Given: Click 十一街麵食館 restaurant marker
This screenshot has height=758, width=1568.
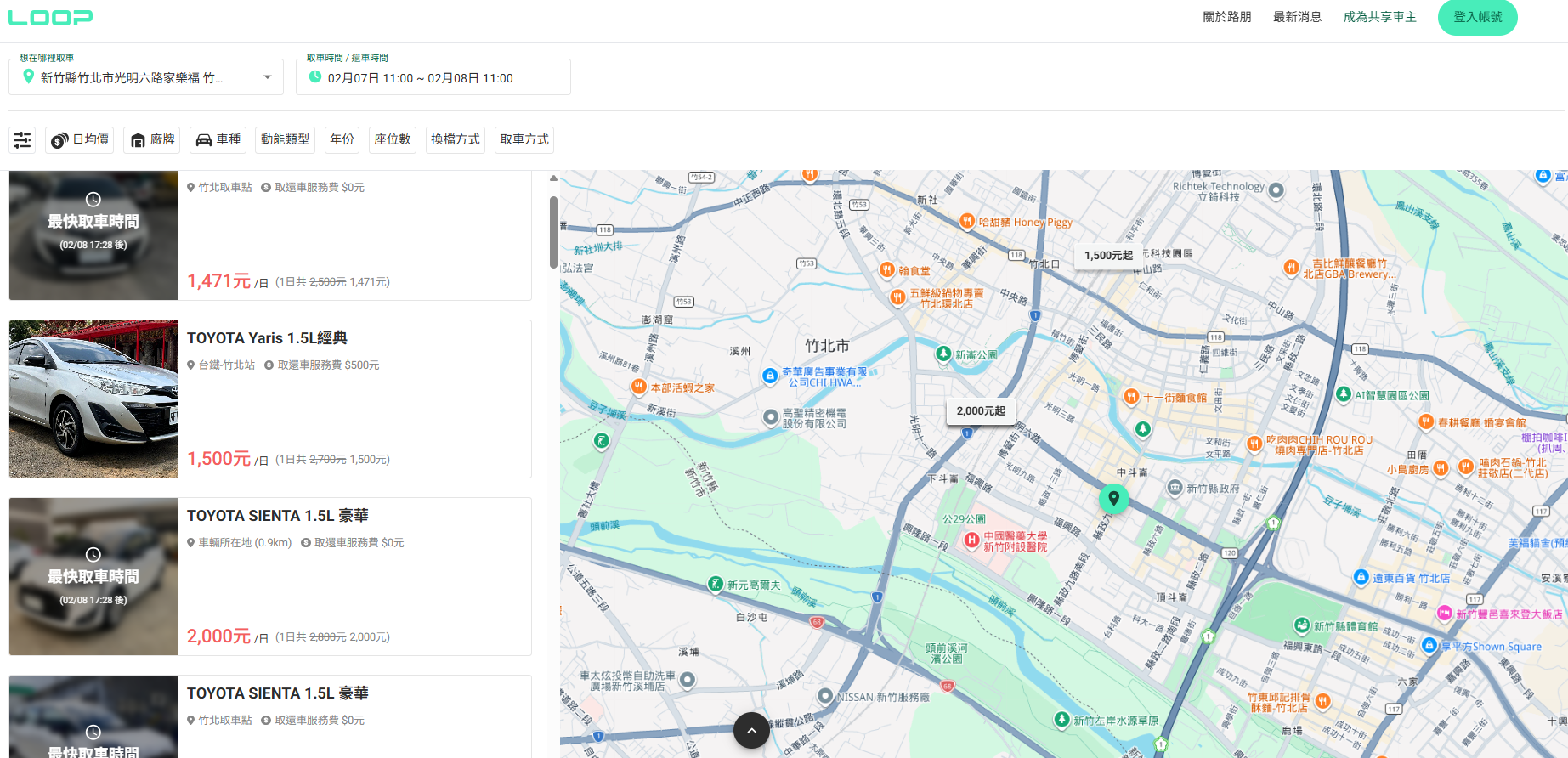Looking at the screenshot, I should tap(1131, 397).
